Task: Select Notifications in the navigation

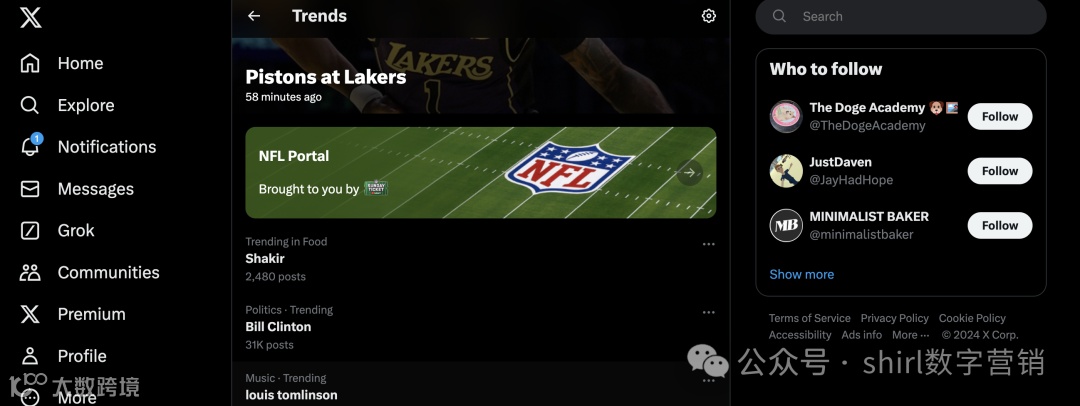Action: [107, 147]
